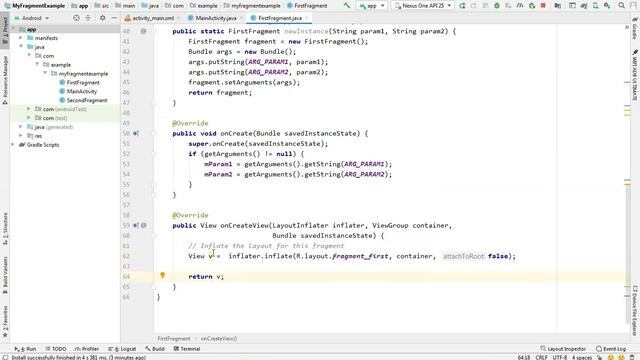This screenshot has width=640, height=360.
Task: Click the read-only lock icon in status bar
Action: [x=600, y=357]
